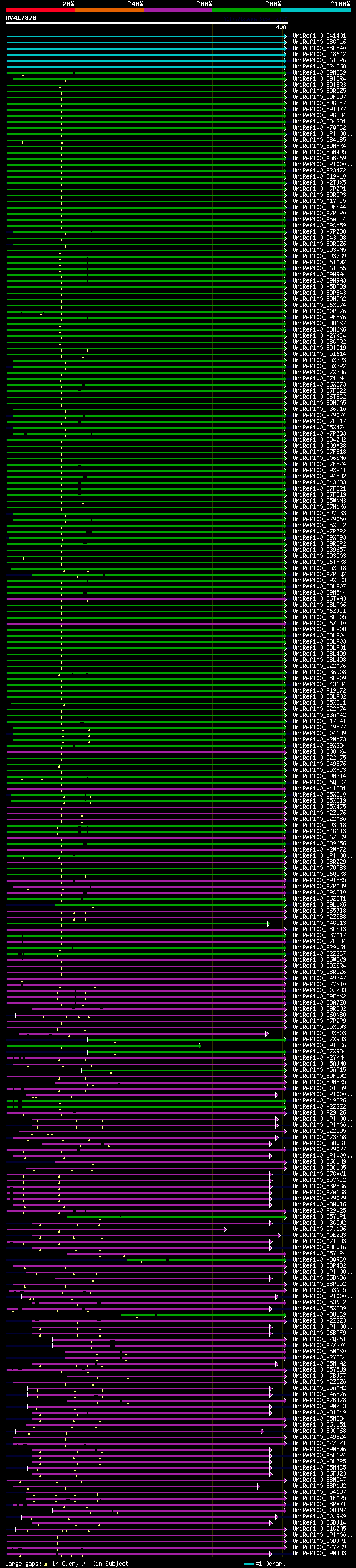Select hit UniRef100_Q8GTL6
The width and height of the screenshot is (356, 1568).
click(x=319, y=42)
